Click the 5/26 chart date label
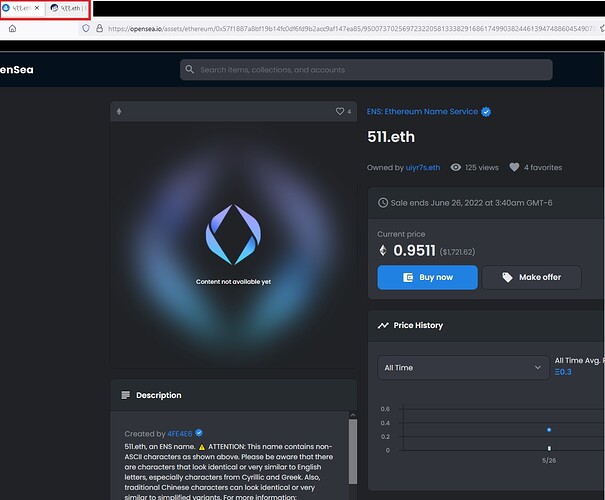 point(549,461)
